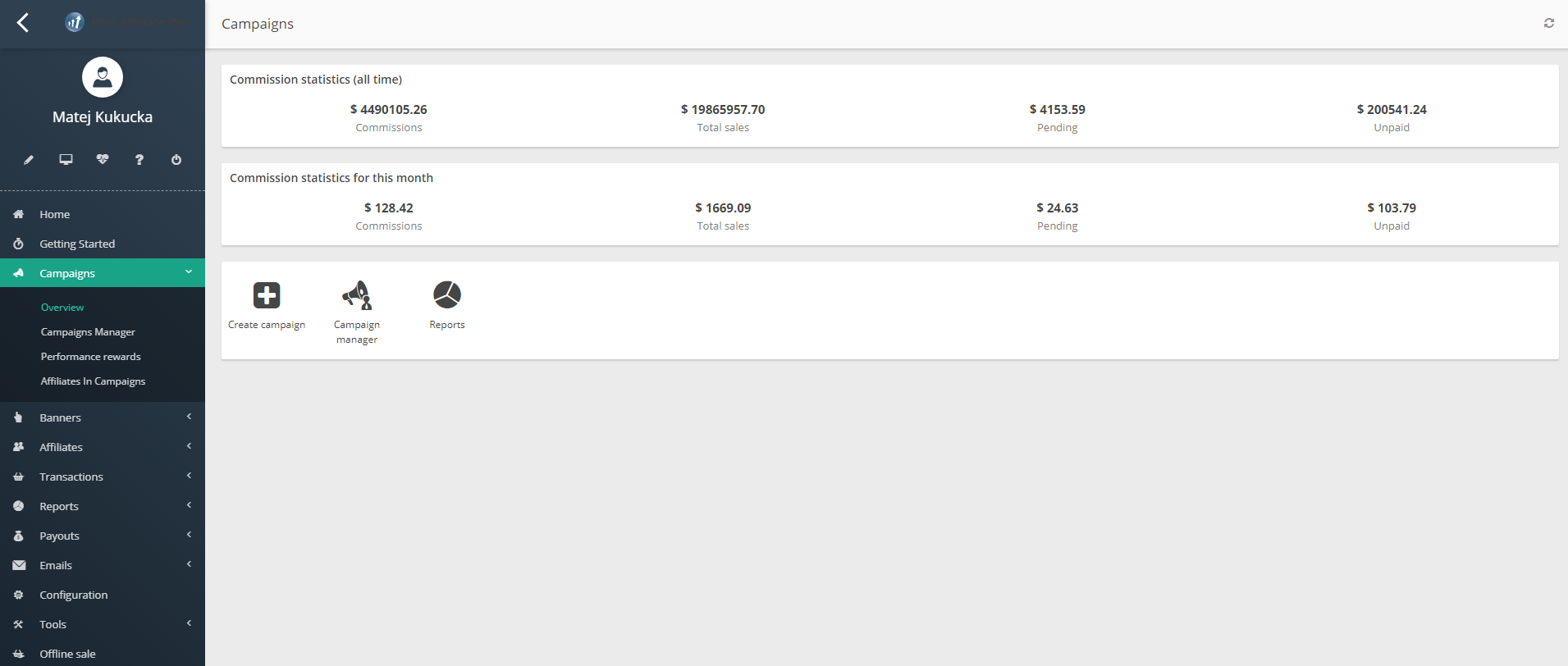Click the Matej Kukucka profile avatar

[102, 76]
